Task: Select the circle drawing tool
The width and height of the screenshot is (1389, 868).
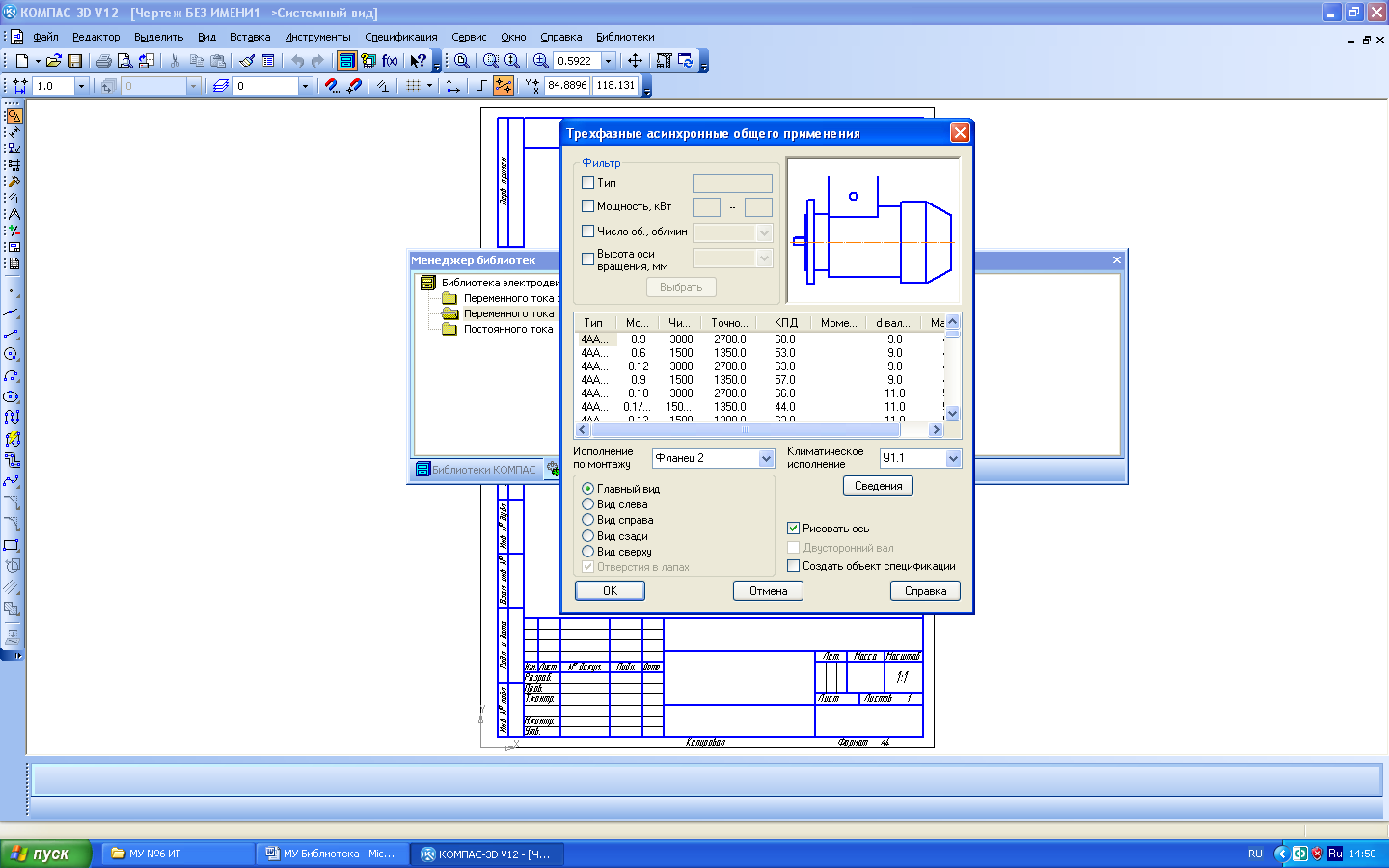Action: pos(12,354)
